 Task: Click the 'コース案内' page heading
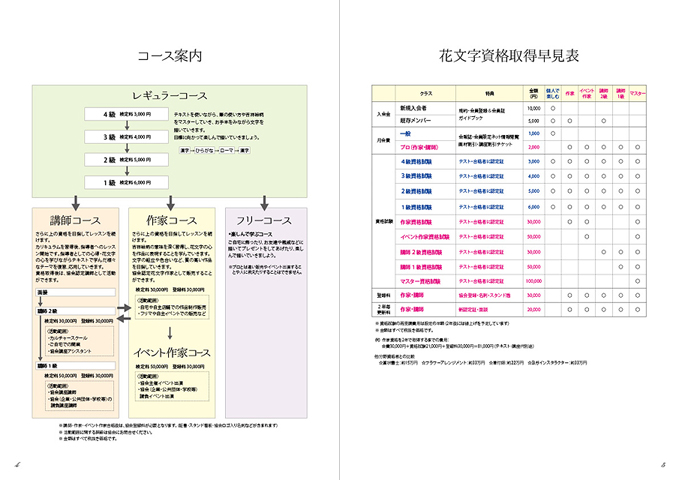pos(170,56)
